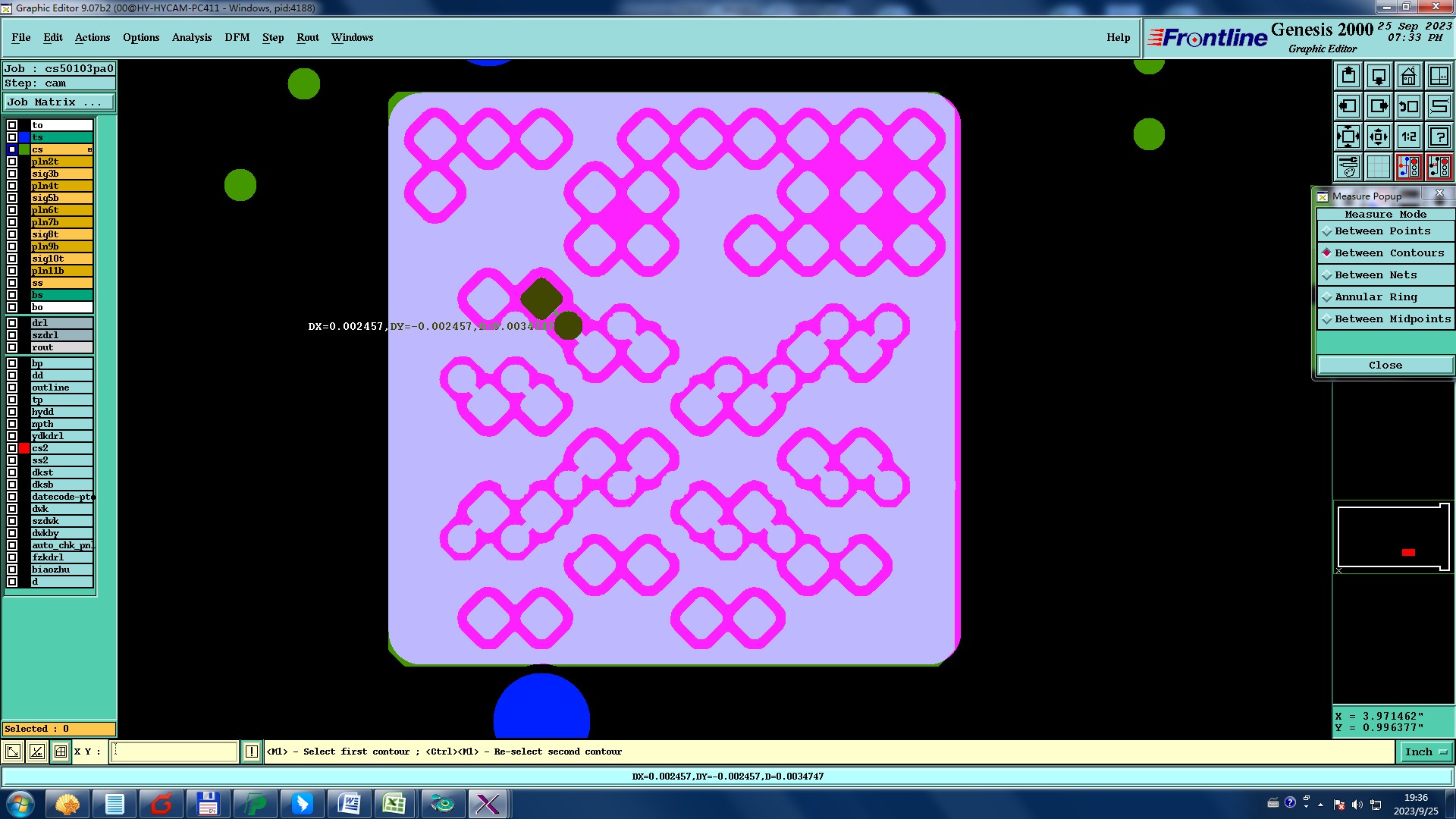Open the File menu

[21, 37]
